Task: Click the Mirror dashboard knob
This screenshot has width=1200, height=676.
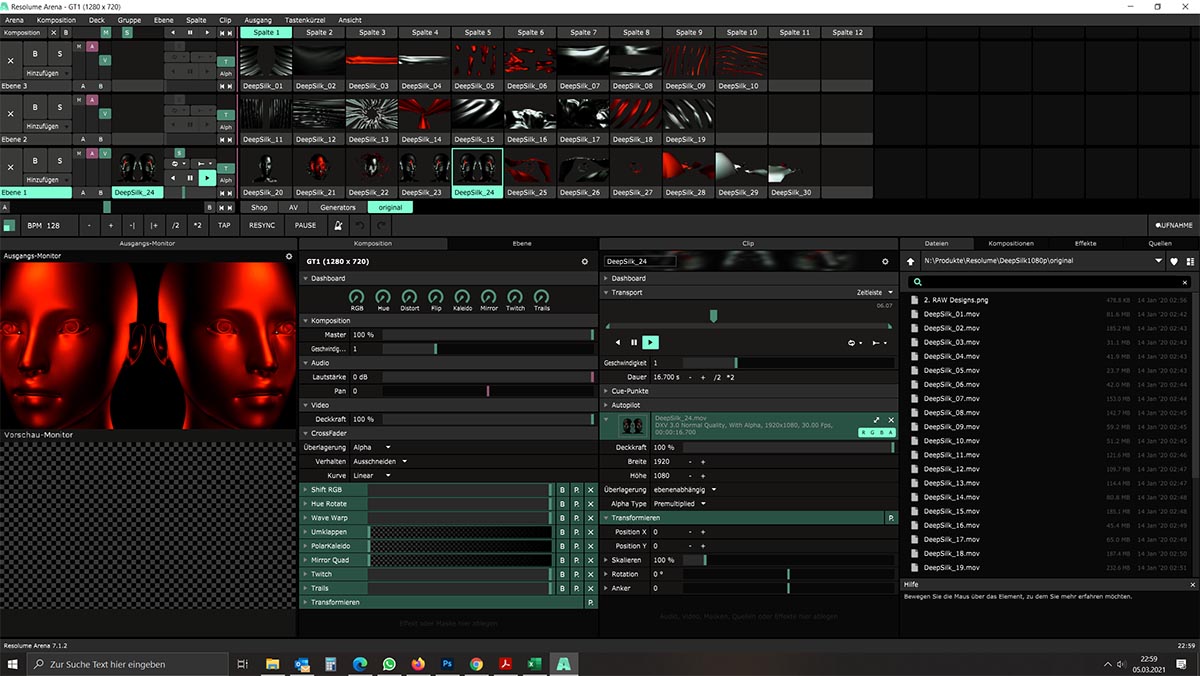Action: (487, 298)
